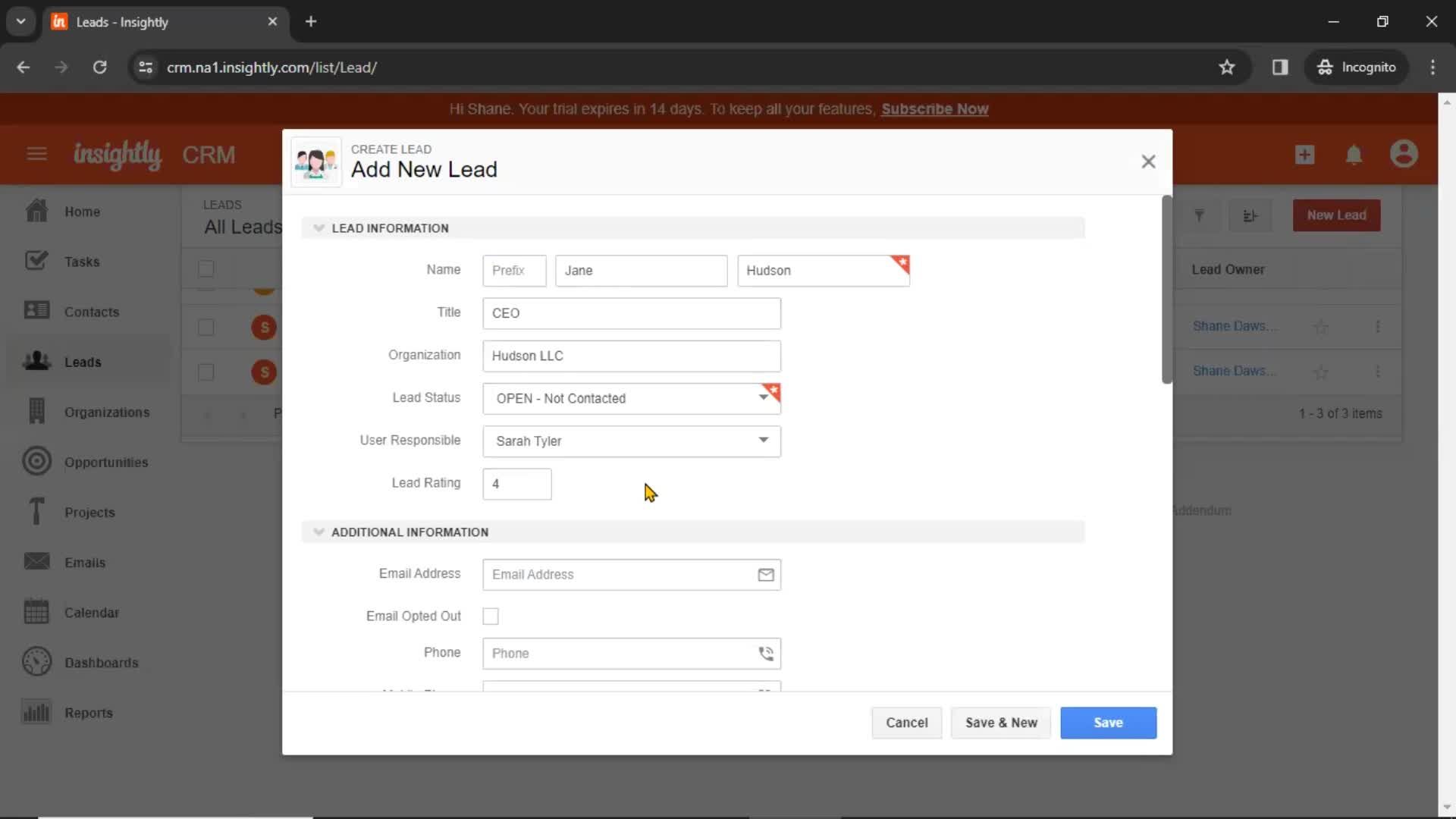Click the new lead notification bell icon
The width and height of the screenshot is (1456, 819).
[x=1355, y=155]
